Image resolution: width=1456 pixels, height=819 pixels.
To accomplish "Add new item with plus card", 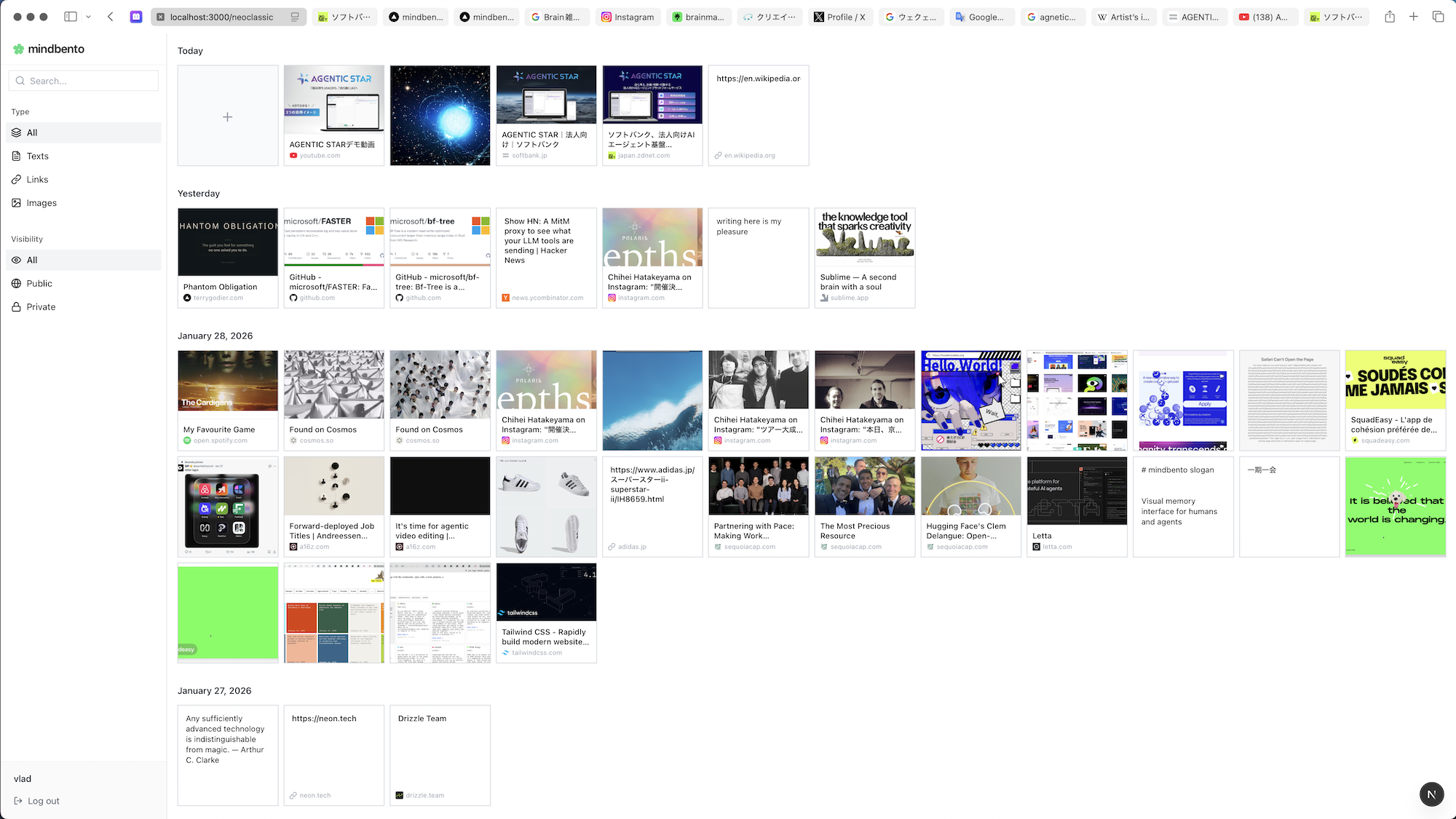I will point(228,116).
